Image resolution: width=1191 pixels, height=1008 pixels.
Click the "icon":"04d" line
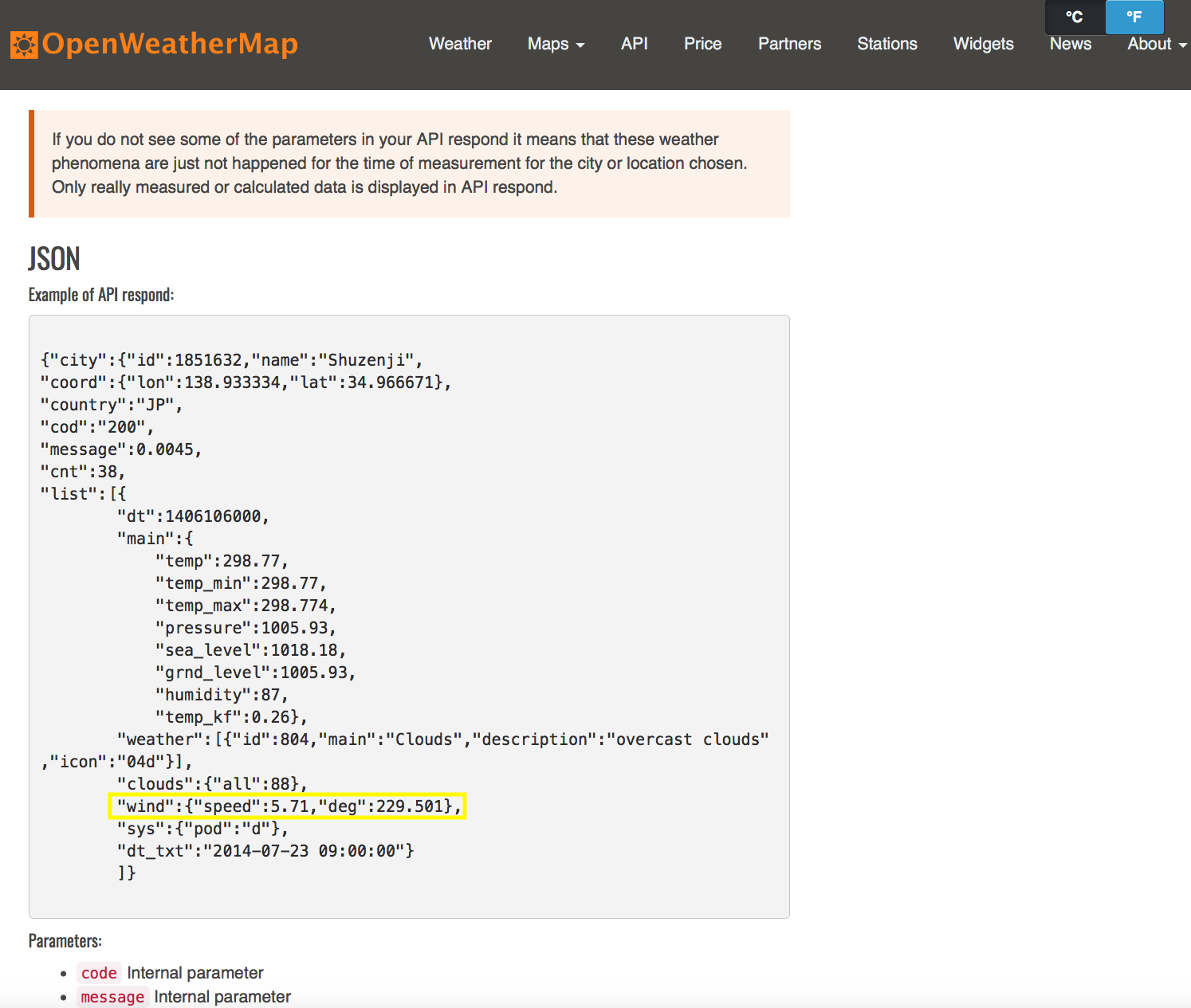[116, 762]
